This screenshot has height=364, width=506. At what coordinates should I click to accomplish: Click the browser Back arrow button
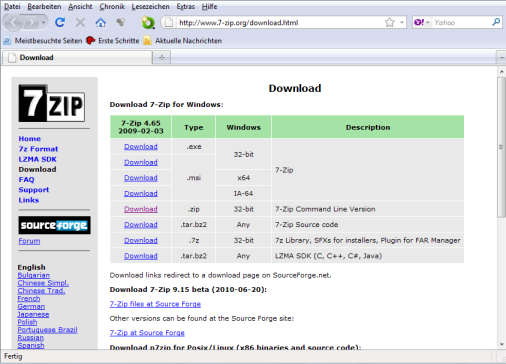[x=13, y=23]
